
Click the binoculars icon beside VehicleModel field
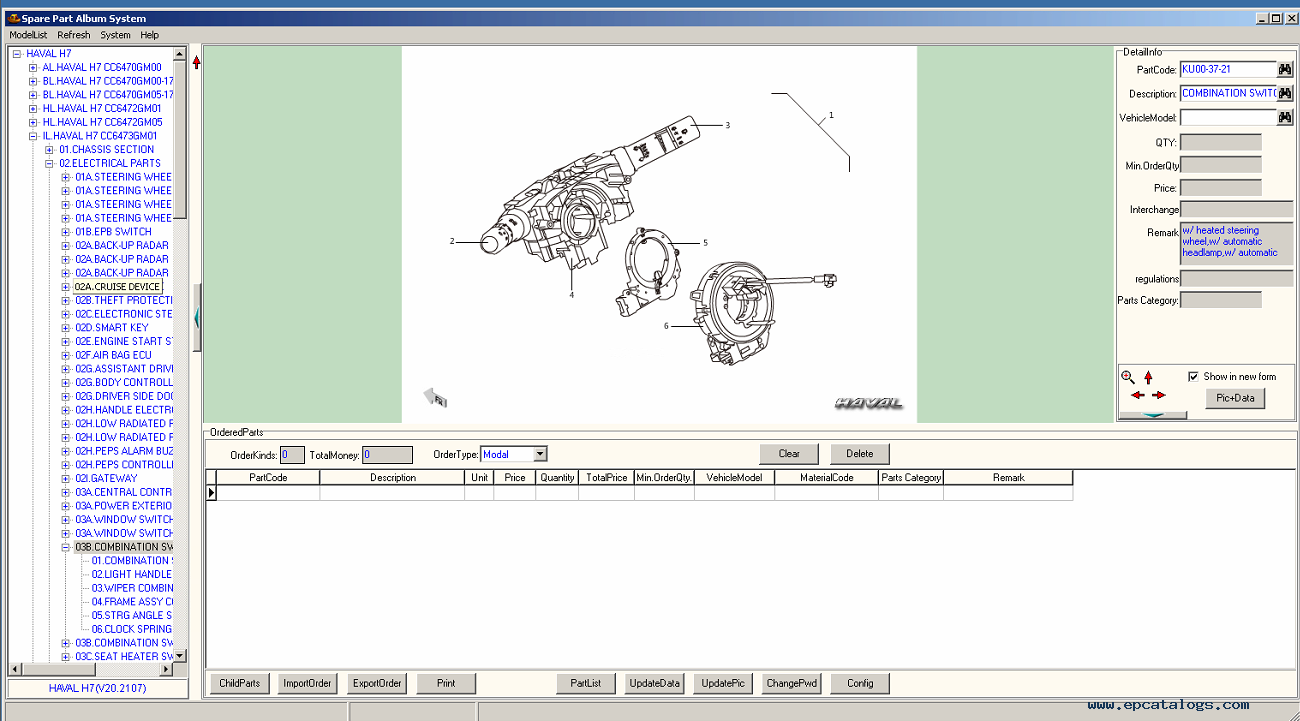[1285, 117]
